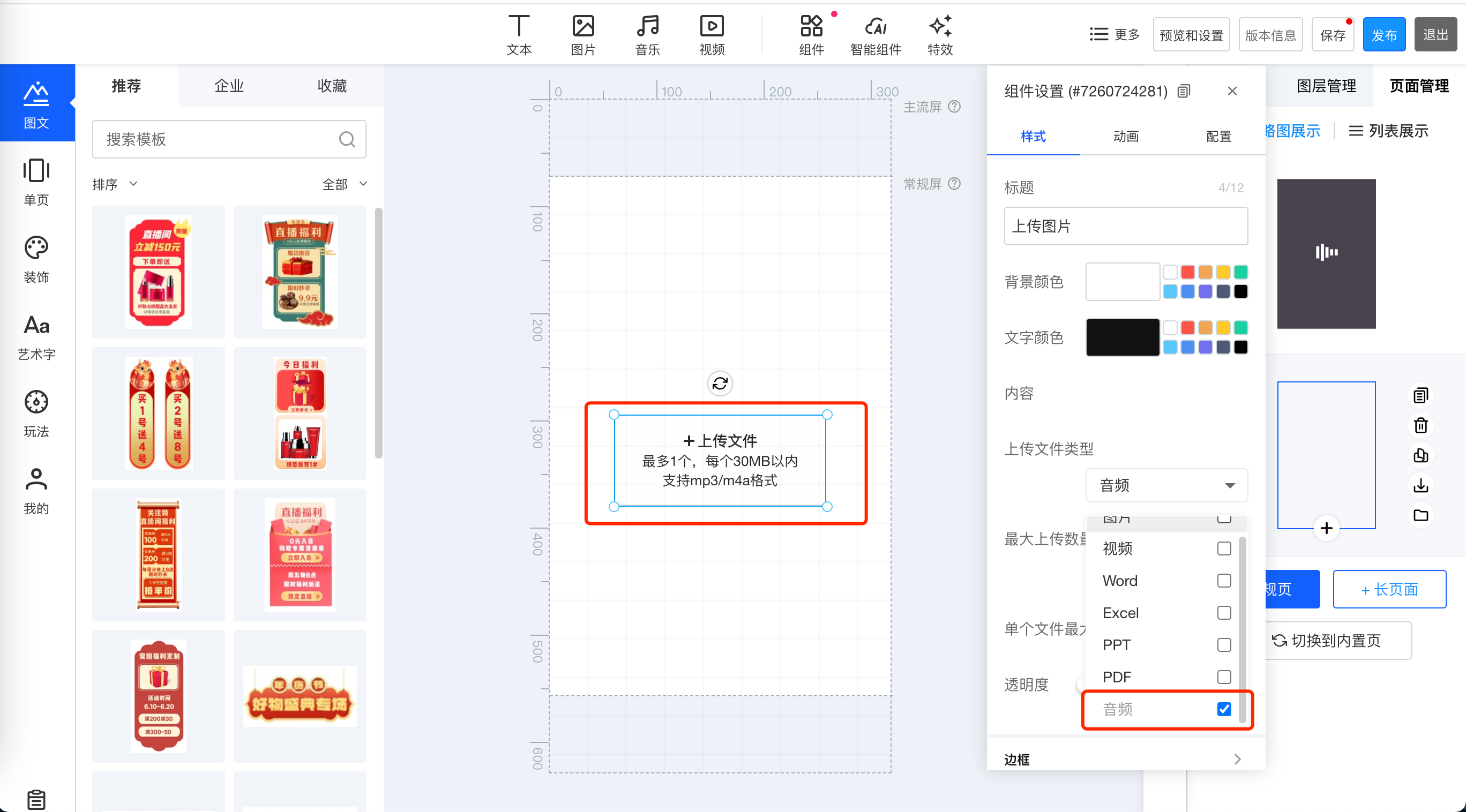The width and height of the screenshot is (1466, 812).
Task: Click the download page icon
Action: coord(1420,485)
